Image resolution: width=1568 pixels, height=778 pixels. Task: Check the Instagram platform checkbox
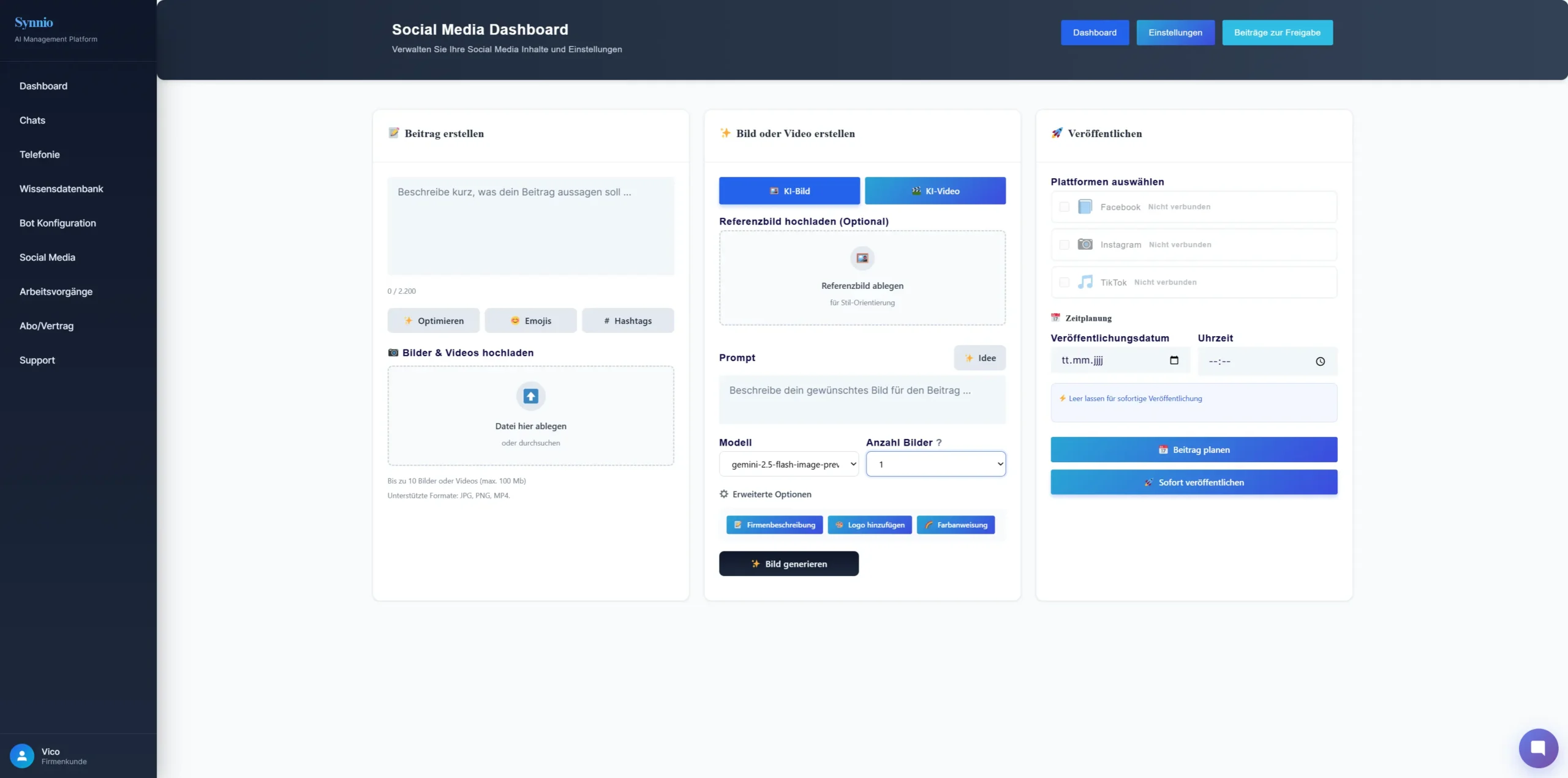click(1065, 245)
